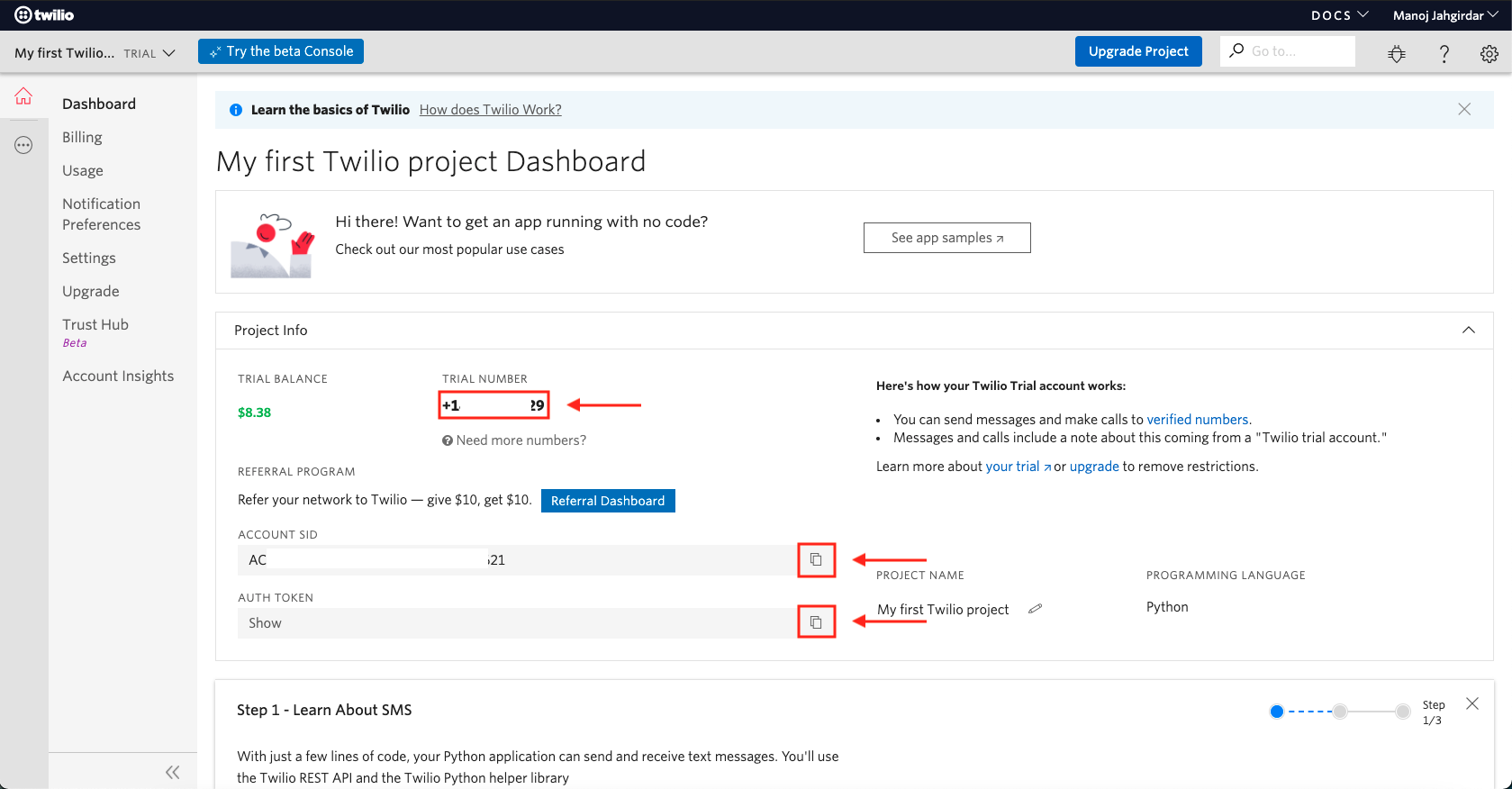Click the Step 1 - Learn About SMS heading
1512x789 pixels.
pyautogui.click(x=324, y=710)
